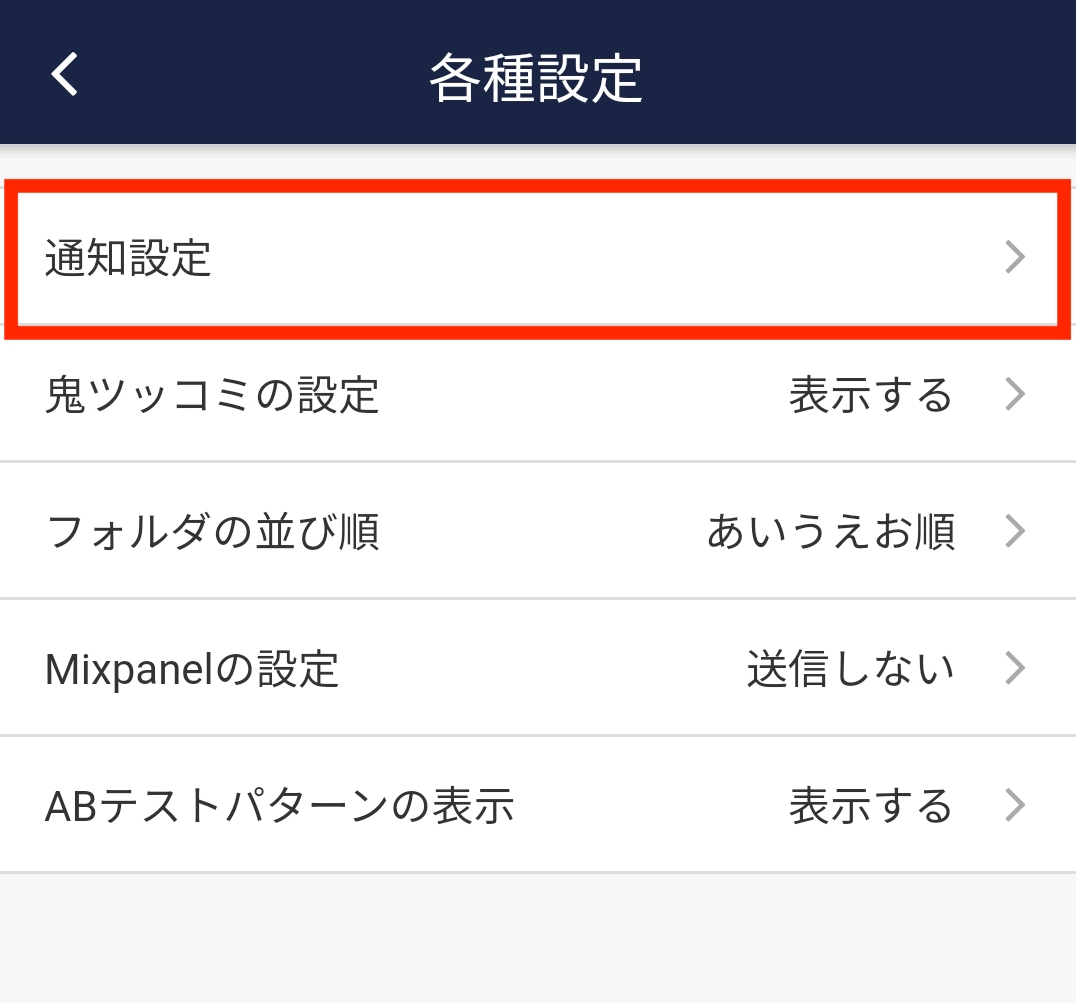Tap the back arrow in the header
The width and height of the screenshot is (1076, 1003).
64,73
